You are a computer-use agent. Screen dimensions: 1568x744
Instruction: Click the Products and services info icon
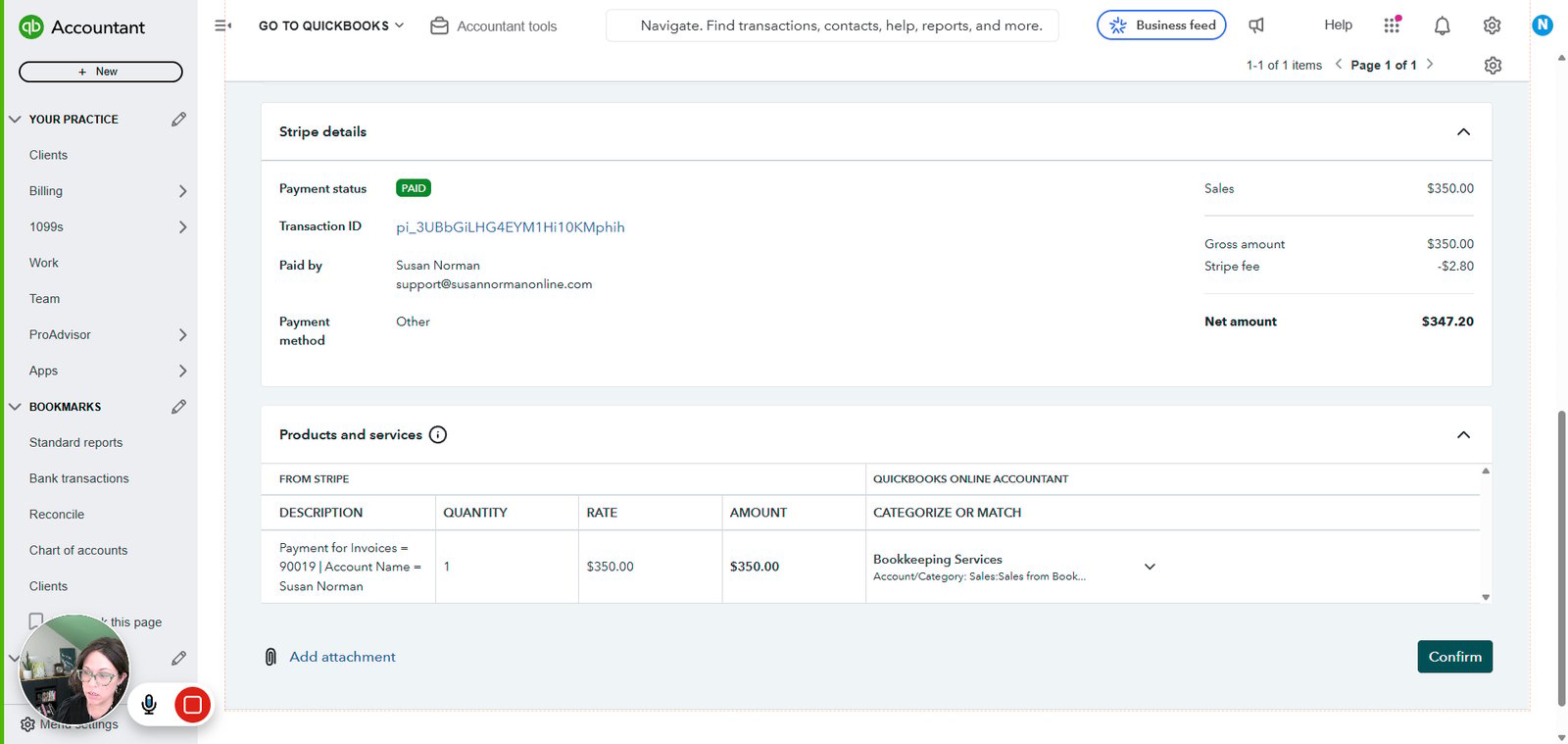point(438,434)
